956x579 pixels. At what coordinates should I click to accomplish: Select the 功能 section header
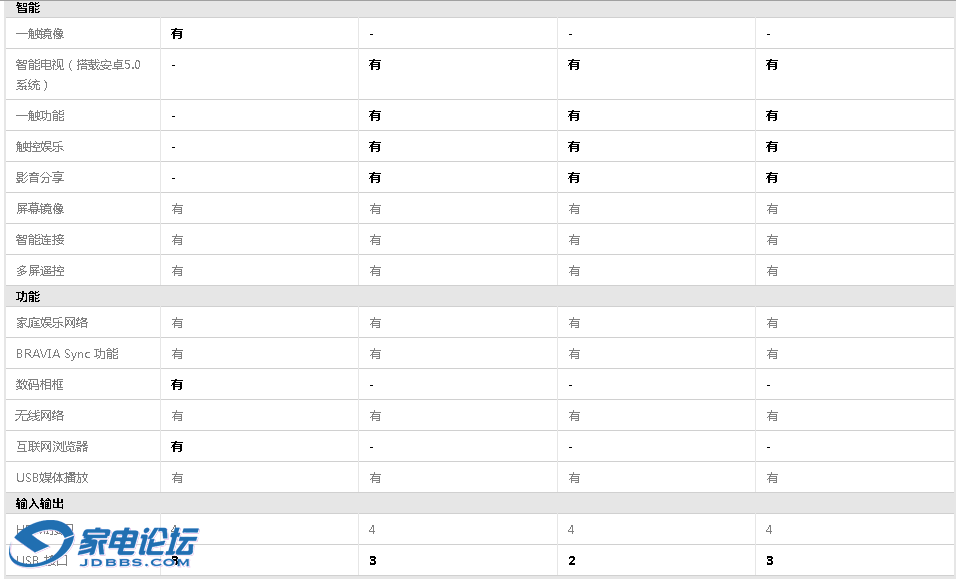28,297
